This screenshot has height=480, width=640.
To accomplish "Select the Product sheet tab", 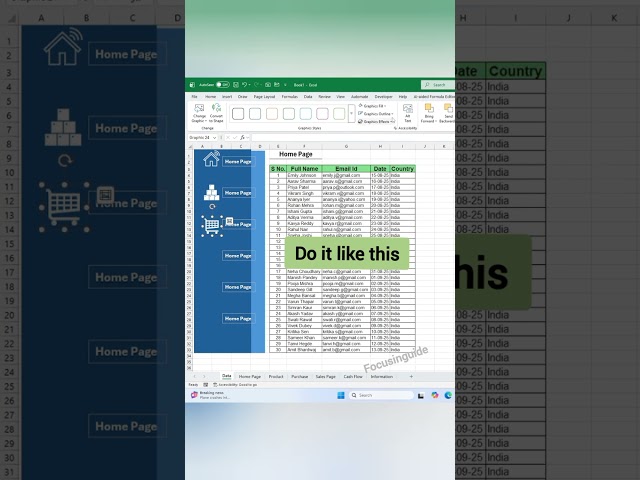I will [276, 376].
